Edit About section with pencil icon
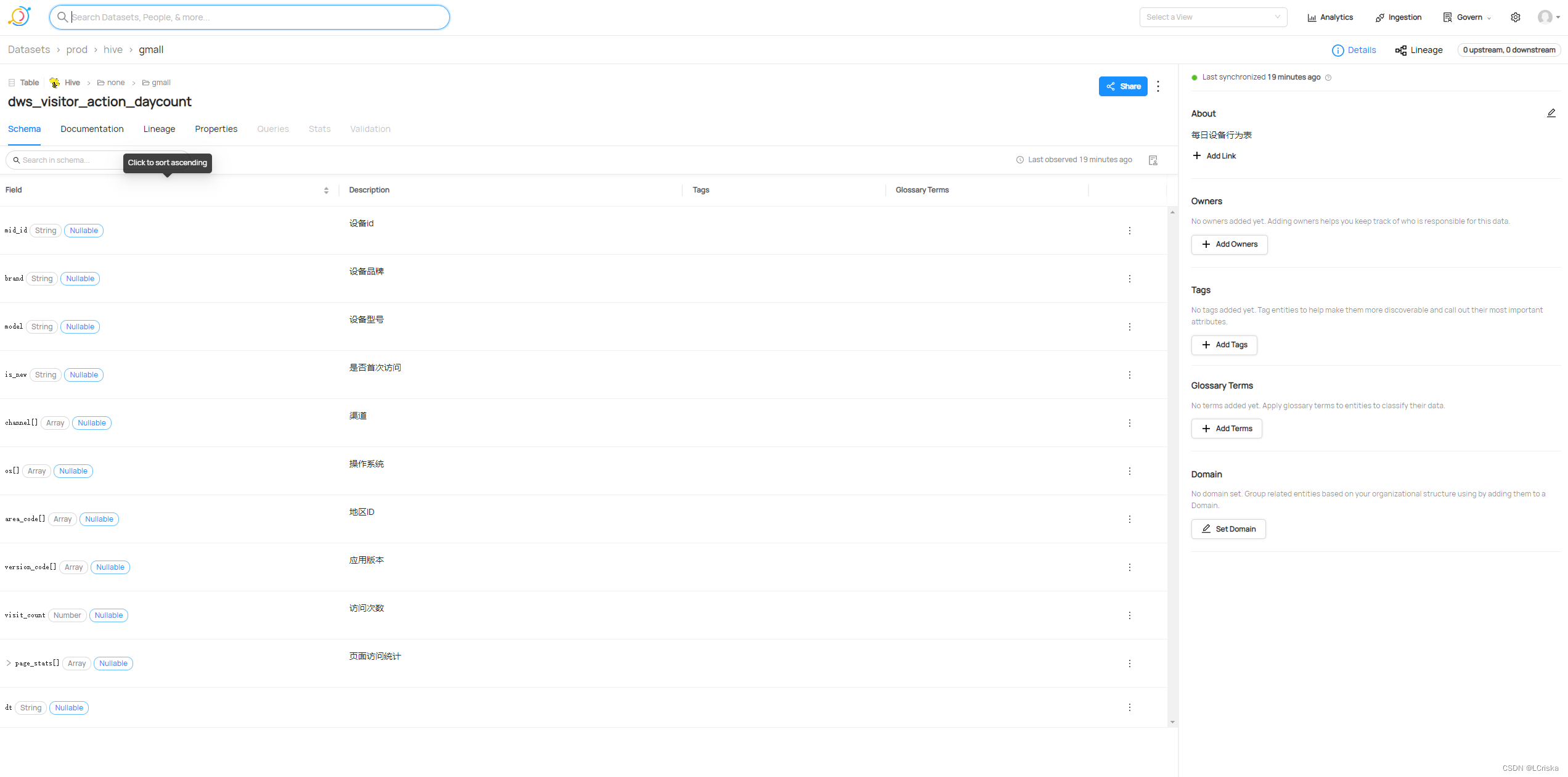1568x777 pixels. pyautogui.click(x=1551, y=113)
